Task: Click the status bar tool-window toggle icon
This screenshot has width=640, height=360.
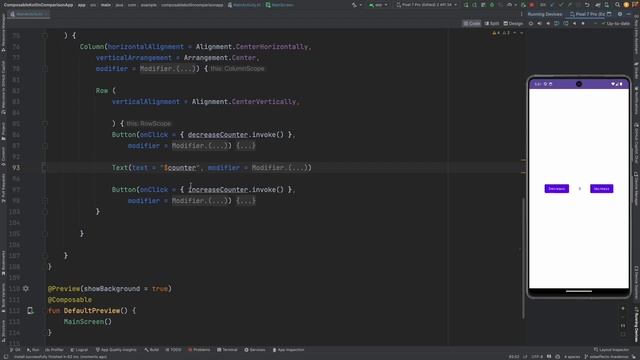Action: [5, 357]
